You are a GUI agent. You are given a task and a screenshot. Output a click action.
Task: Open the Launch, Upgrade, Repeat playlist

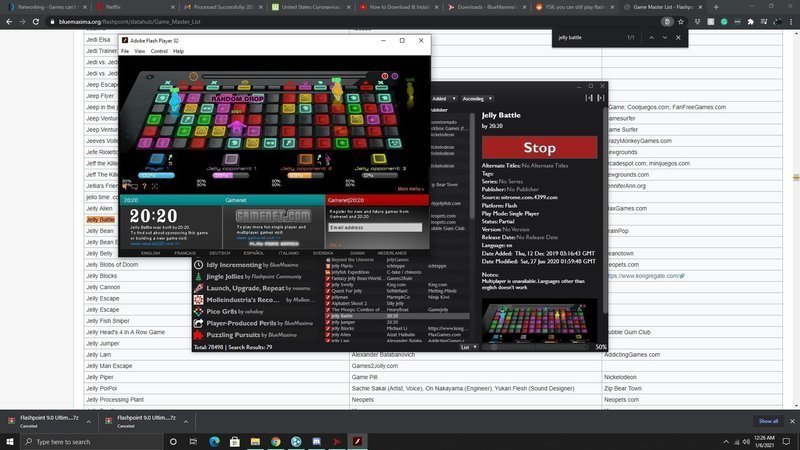[x=253, y=288]
